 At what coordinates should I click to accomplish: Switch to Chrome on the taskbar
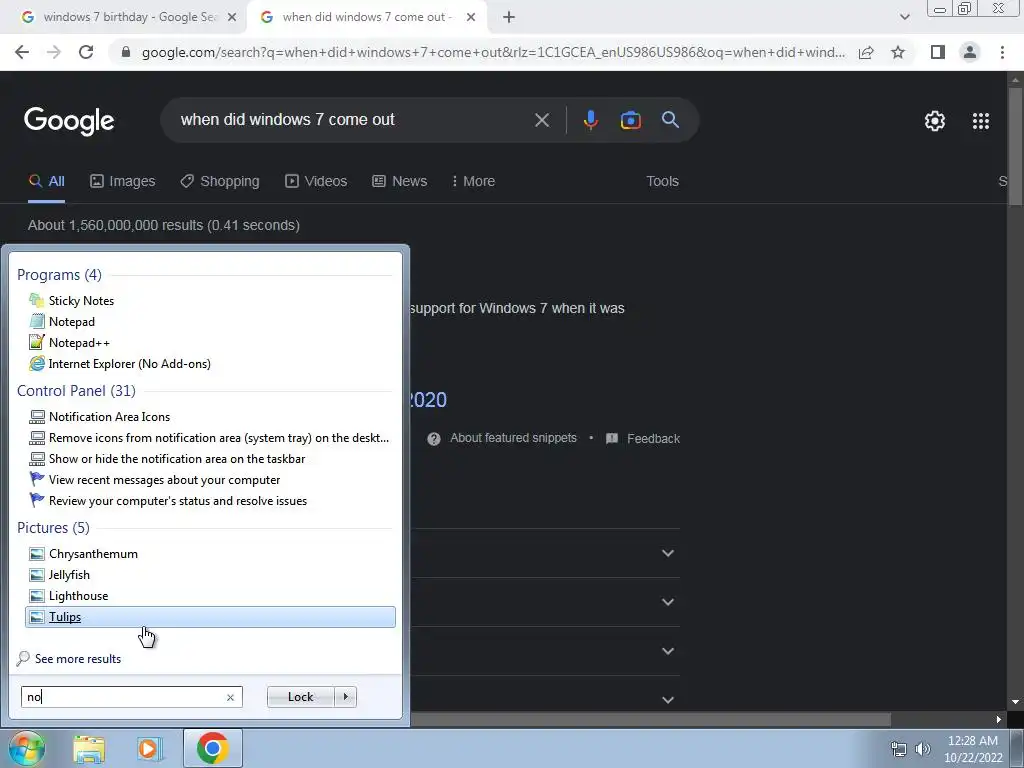pos(212,748)
